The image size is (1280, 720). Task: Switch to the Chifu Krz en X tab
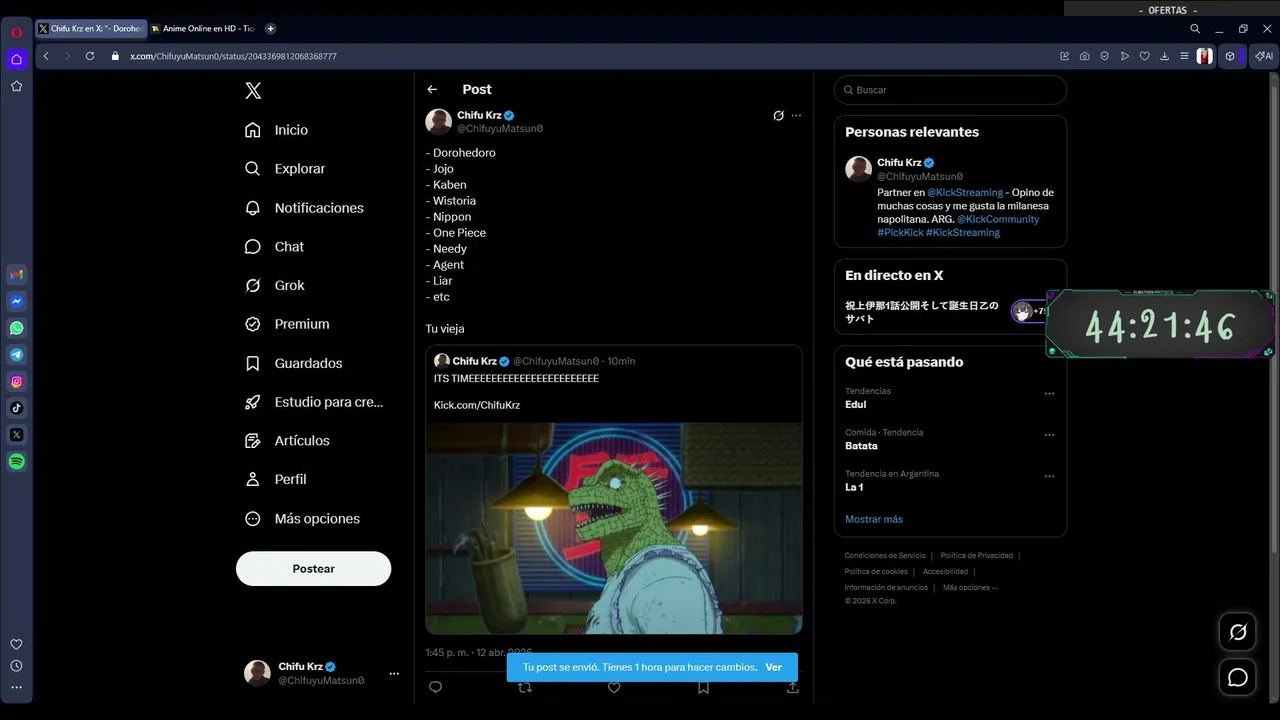coord(90,29)
